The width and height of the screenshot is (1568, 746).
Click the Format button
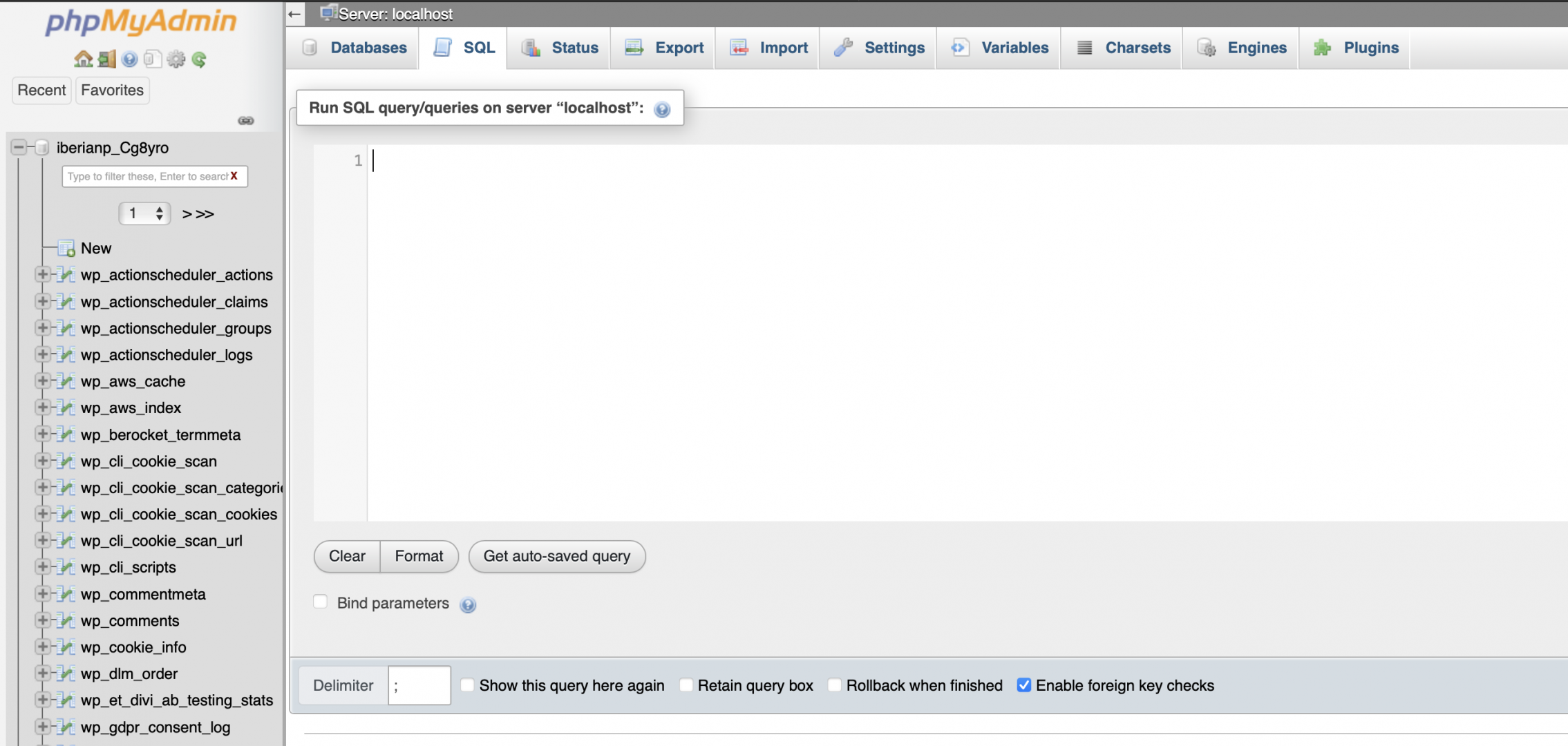419,556
